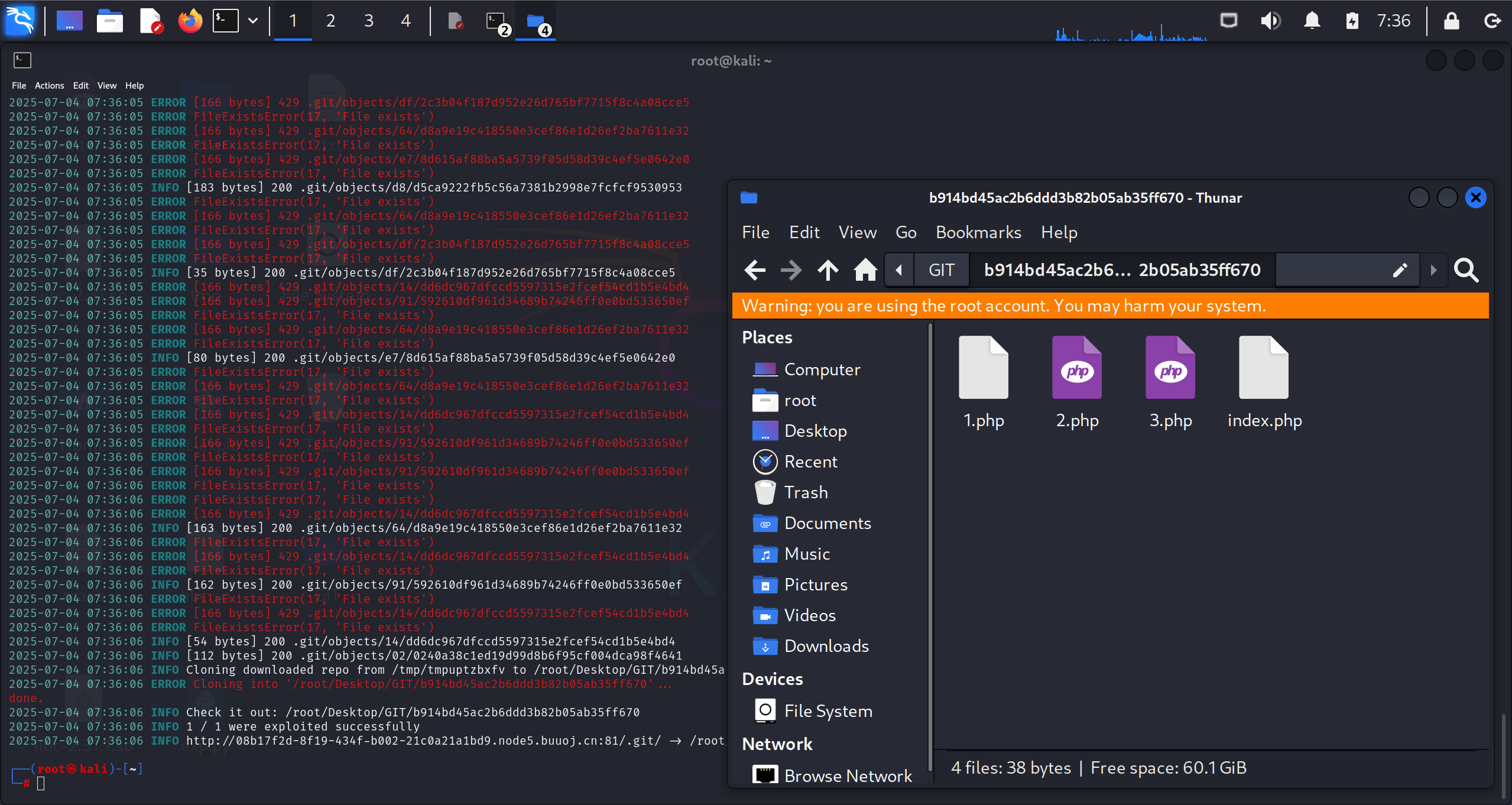Expand terminal launcher dropdown arrow

click(253, 21)
